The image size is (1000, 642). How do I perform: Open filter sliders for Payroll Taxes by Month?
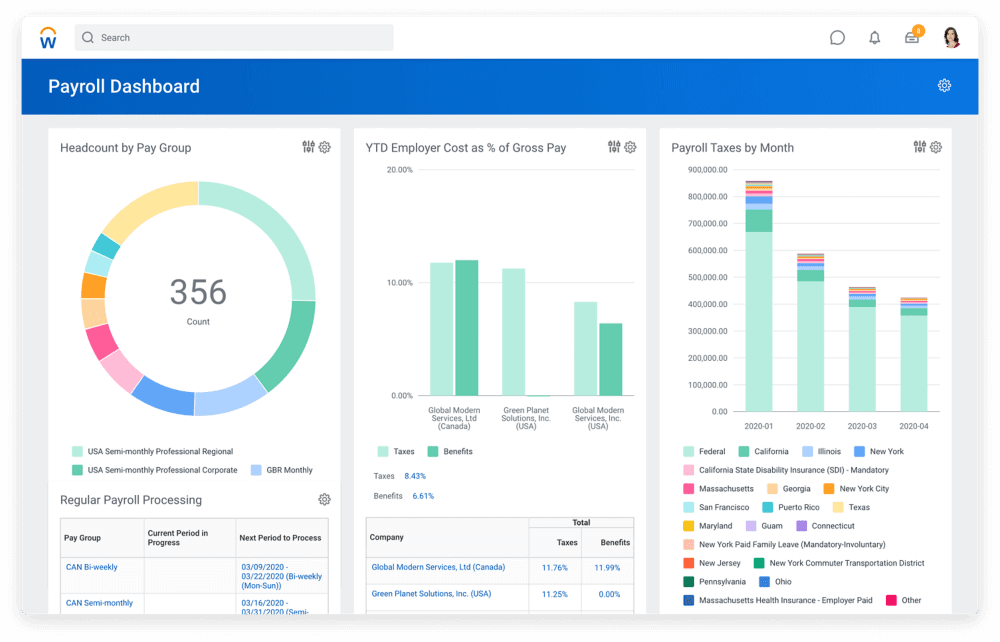pyautogui.click(x=920, y=147)
